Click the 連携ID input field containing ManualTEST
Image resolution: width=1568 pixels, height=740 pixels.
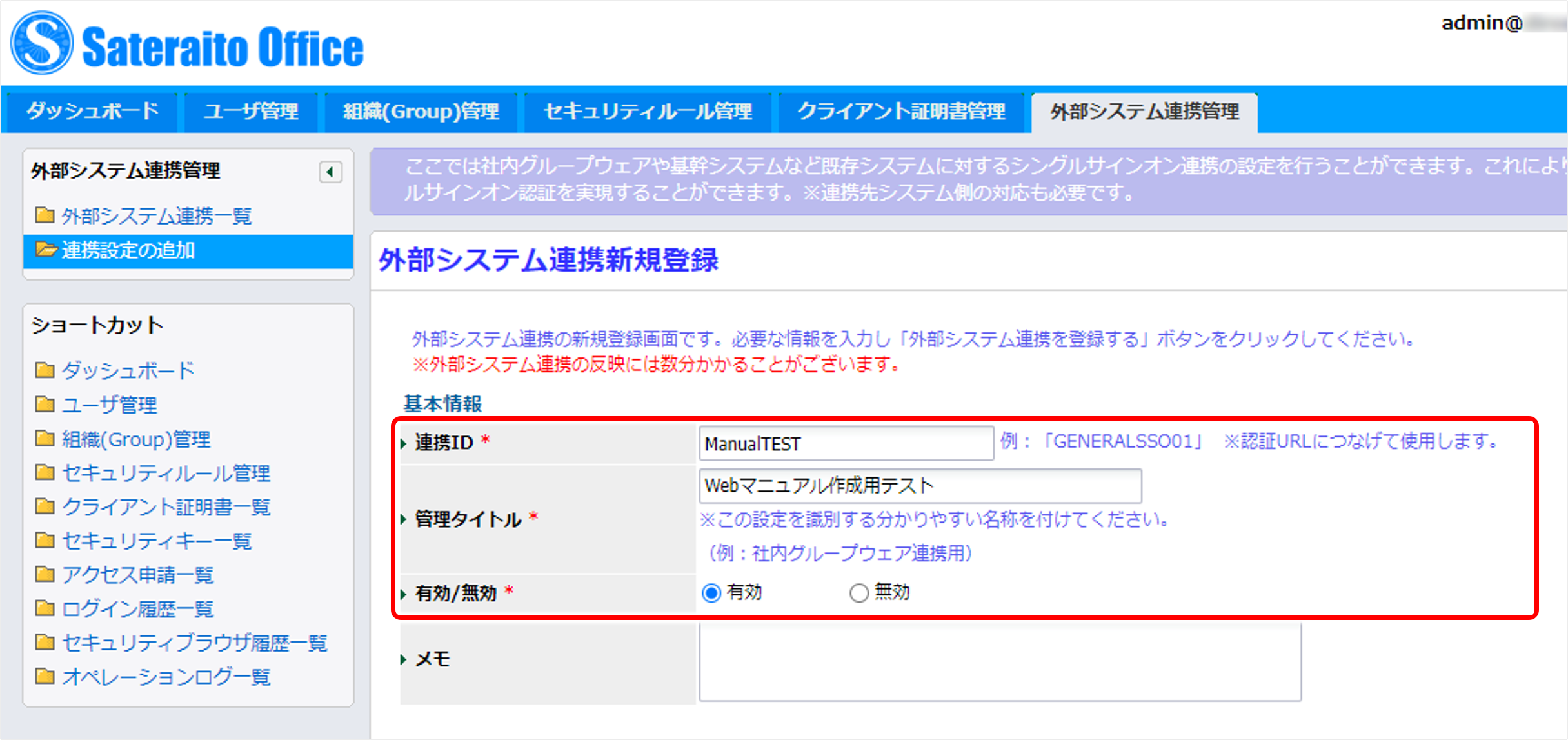(x=846, y=443)
